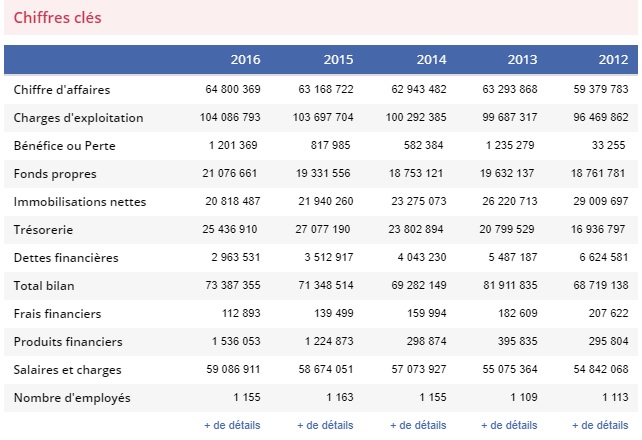
Task: Show more details for the 2013 column
Action: [511, 425]
